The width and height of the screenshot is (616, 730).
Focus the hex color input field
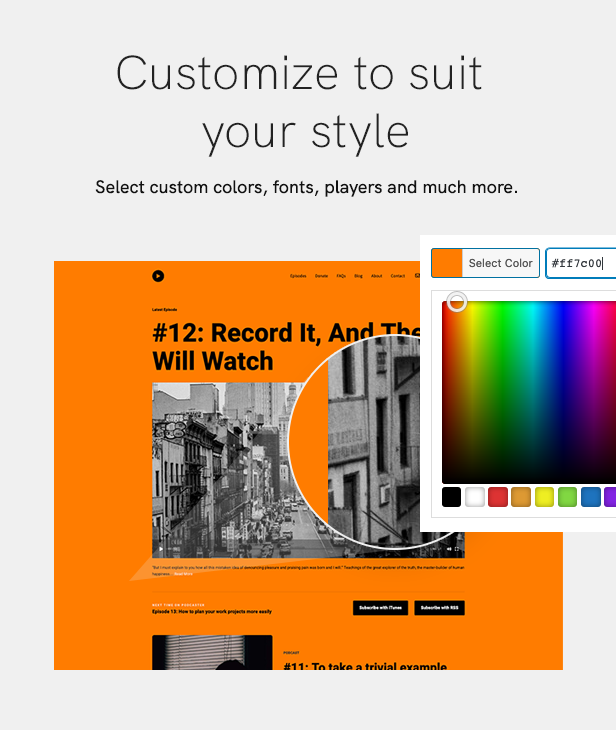[x=580, y=263]
